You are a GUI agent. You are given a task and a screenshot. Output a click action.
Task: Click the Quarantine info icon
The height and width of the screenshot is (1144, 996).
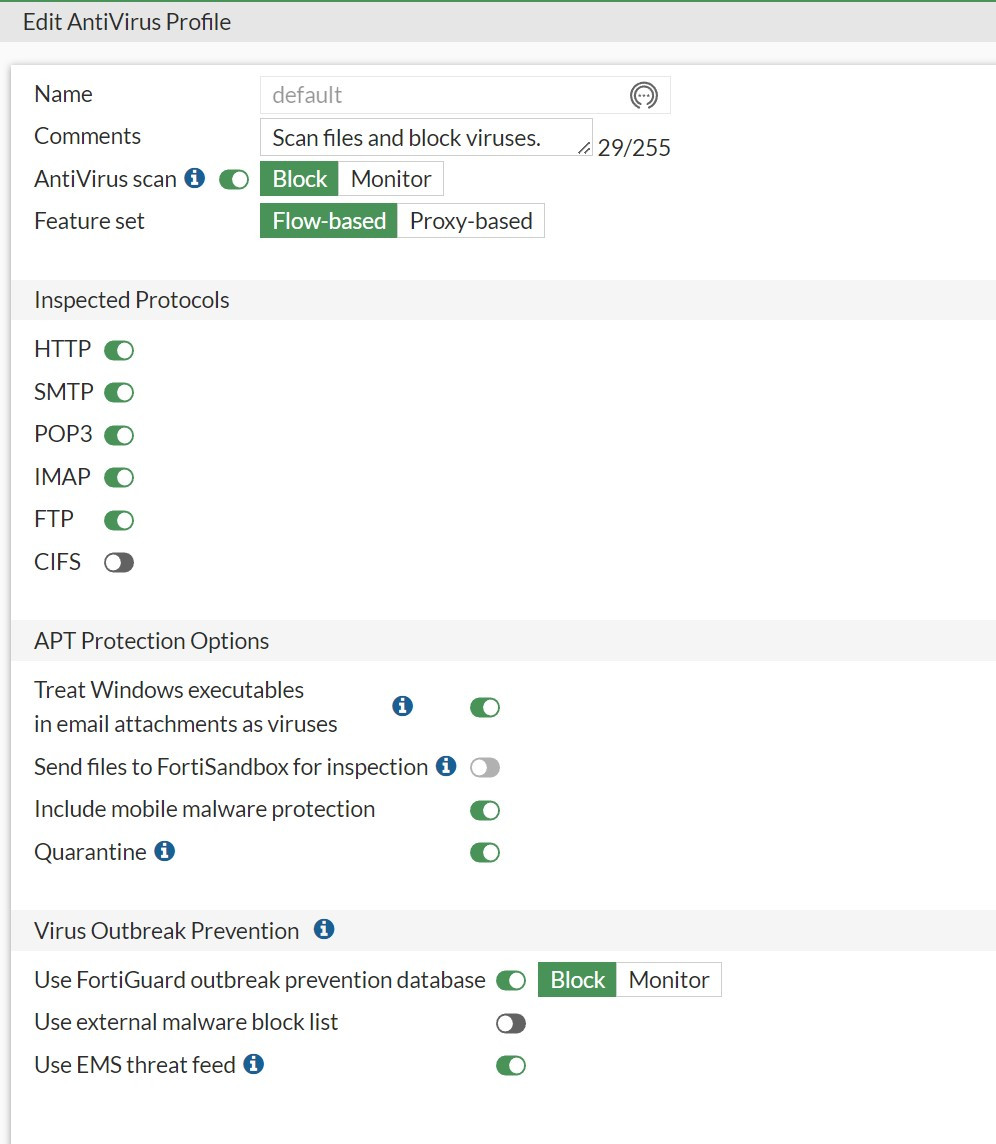165,851
